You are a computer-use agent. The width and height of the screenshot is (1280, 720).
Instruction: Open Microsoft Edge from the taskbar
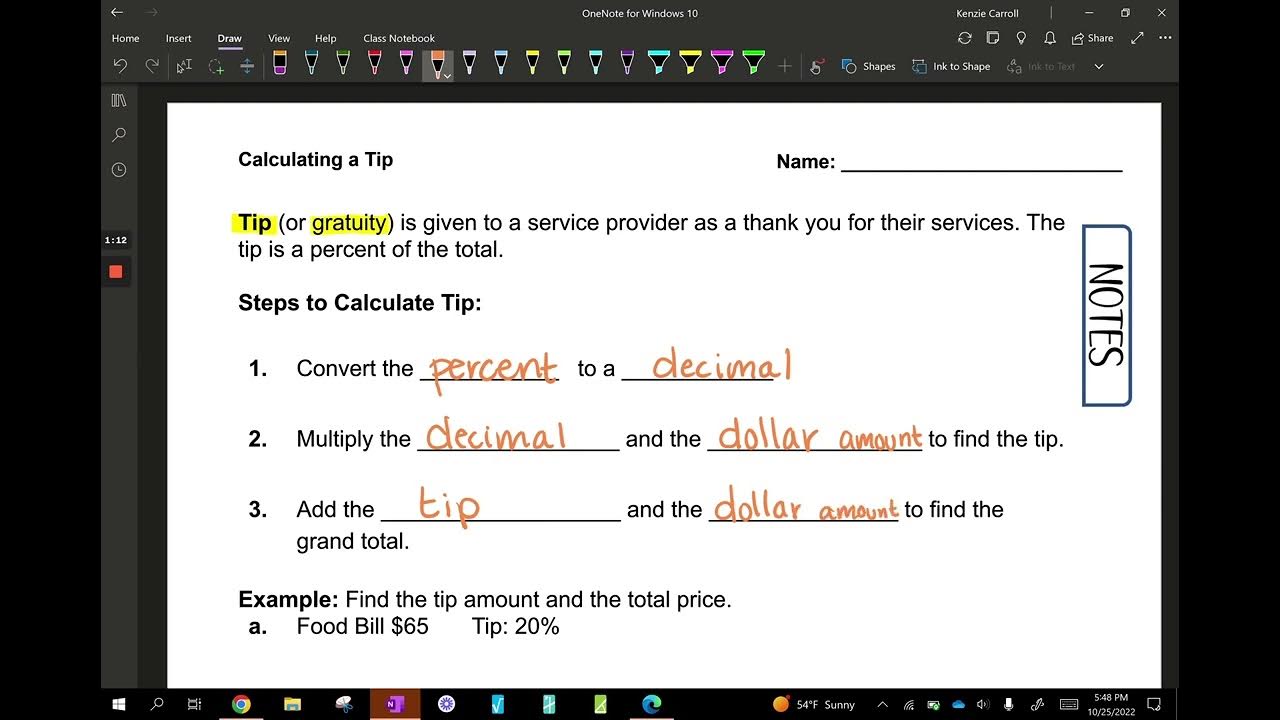point(651,704)
